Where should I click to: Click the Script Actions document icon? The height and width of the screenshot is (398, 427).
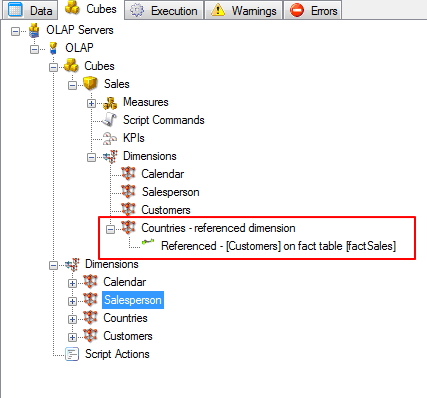click(72, 354)
